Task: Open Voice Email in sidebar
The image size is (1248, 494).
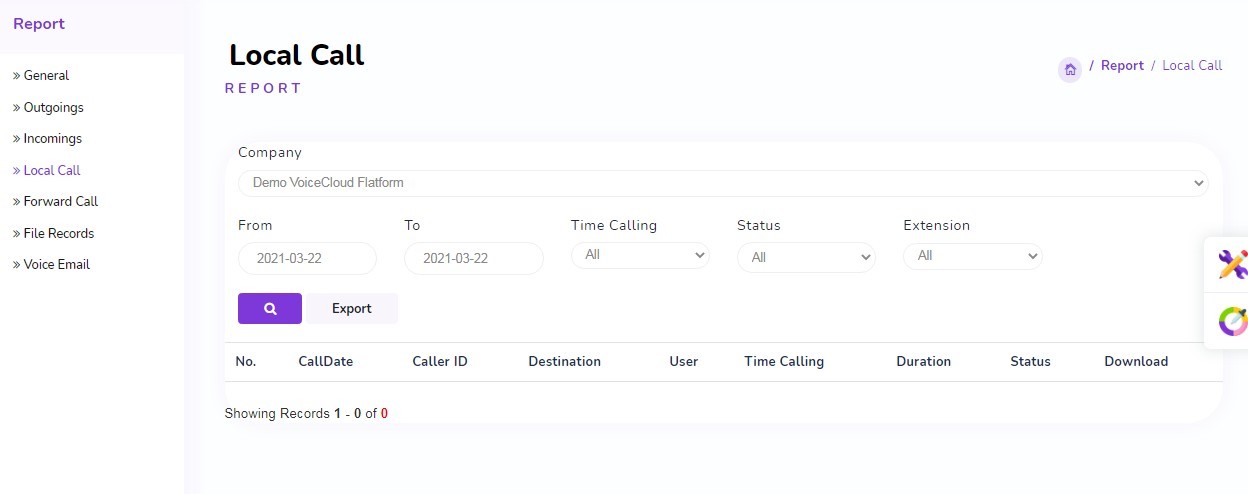Action: [56, 265]
